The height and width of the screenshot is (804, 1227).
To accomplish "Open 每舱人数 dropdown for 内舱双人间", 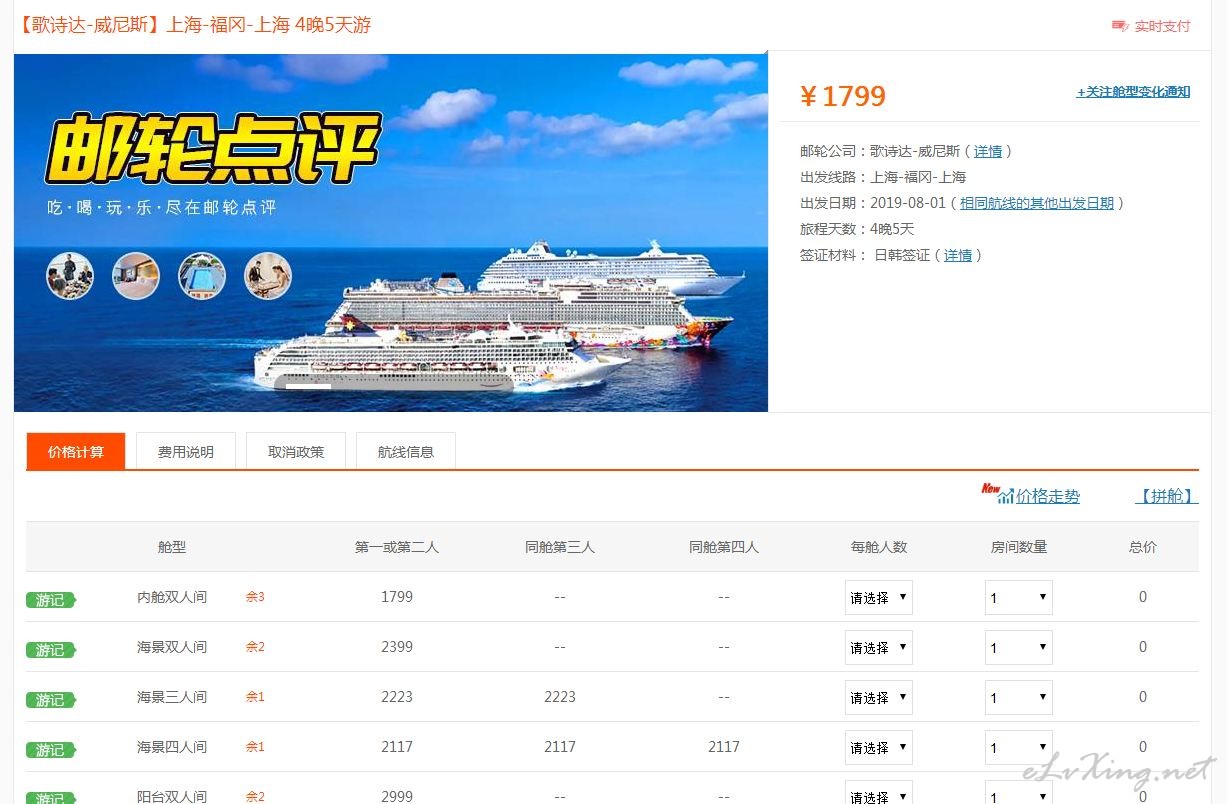I will pos(879,597).
